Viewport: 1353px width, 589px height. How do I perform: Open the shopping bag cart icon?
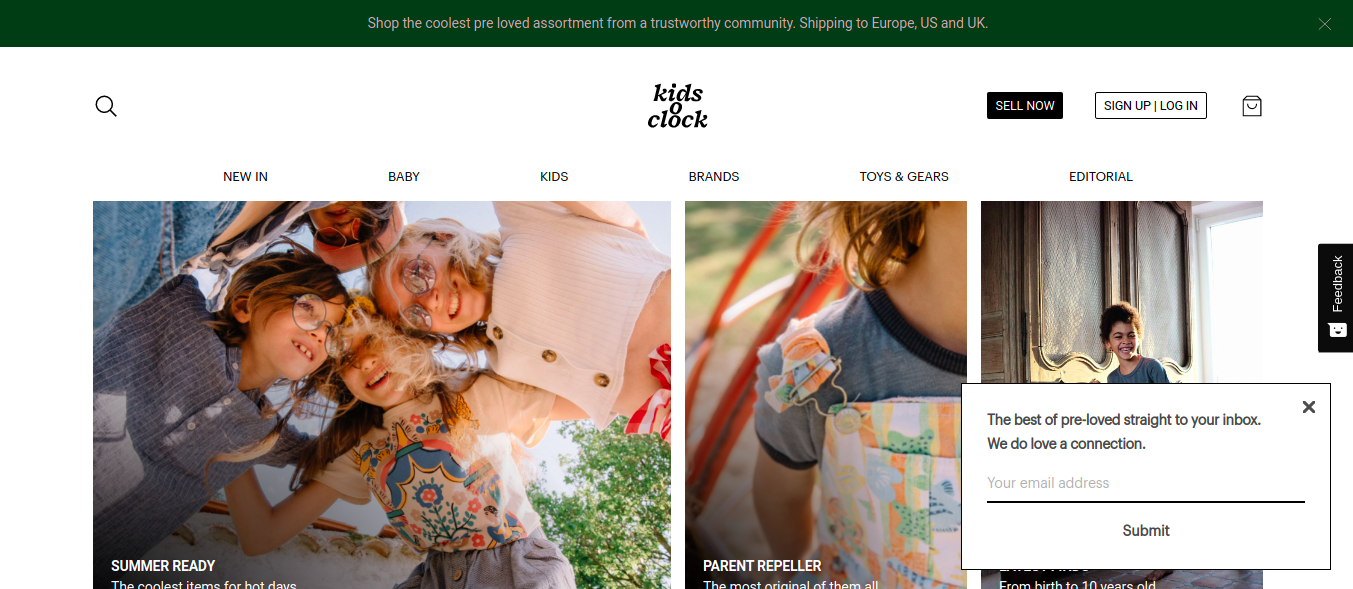click(1252, 106)
